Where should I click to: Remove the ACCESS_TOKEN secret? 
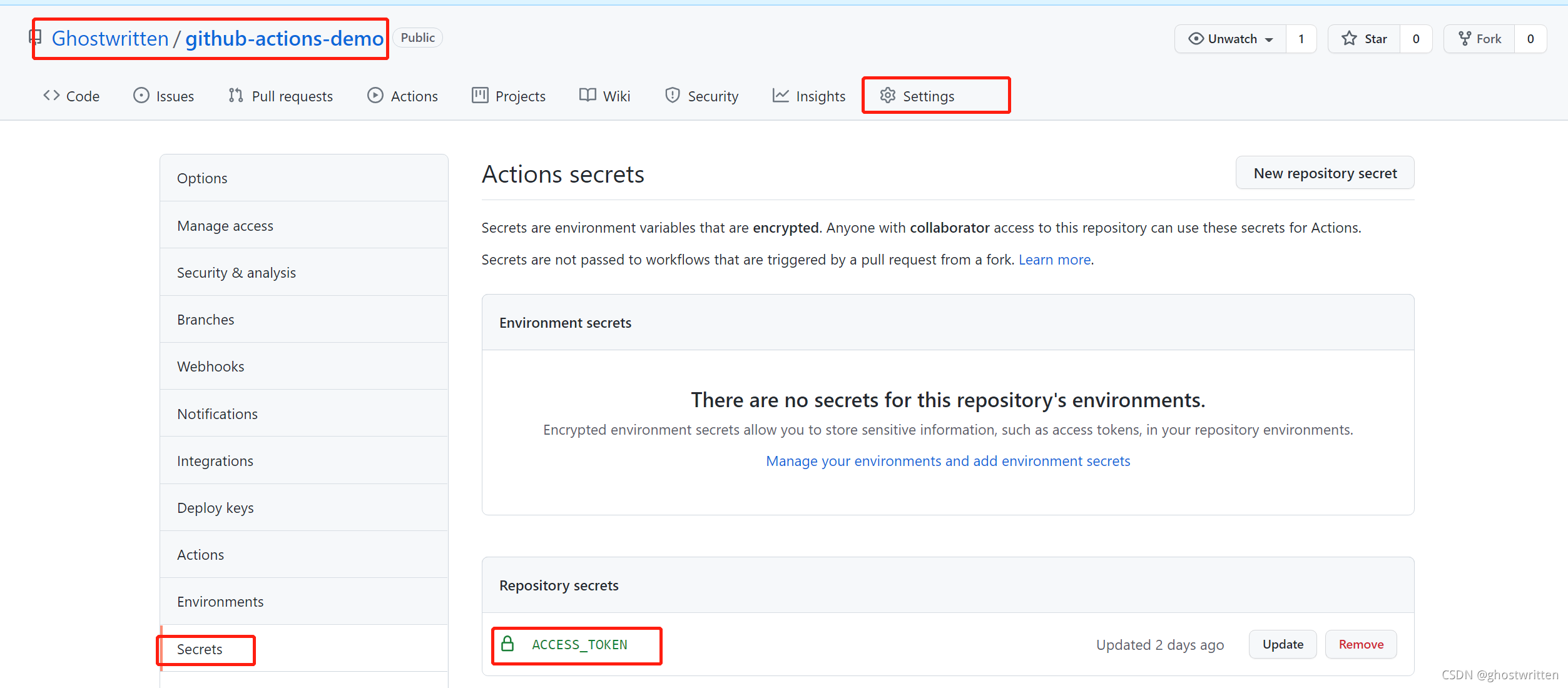[x=1361, y=644]
